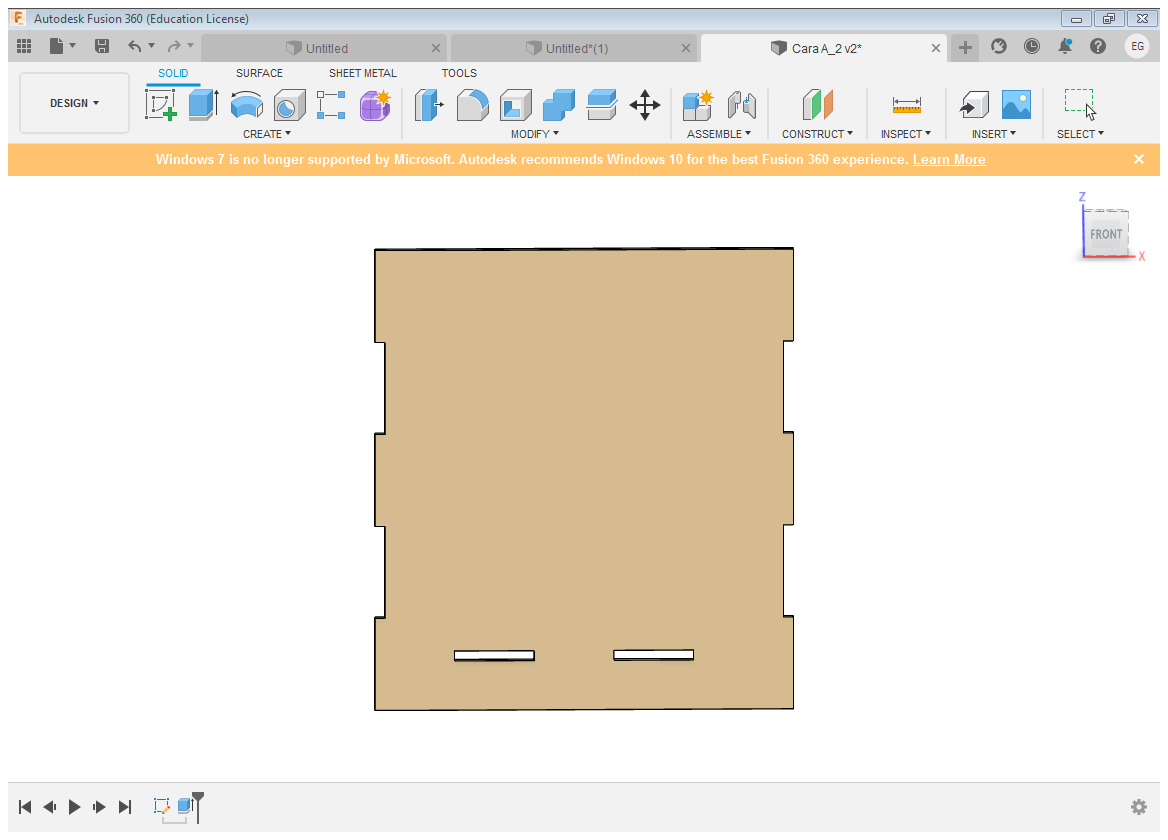Switch to the SHEET METAL toolbar tab
Image resolution: width=1168 pixels, height=840 pixels.
(x=363, y=73)
